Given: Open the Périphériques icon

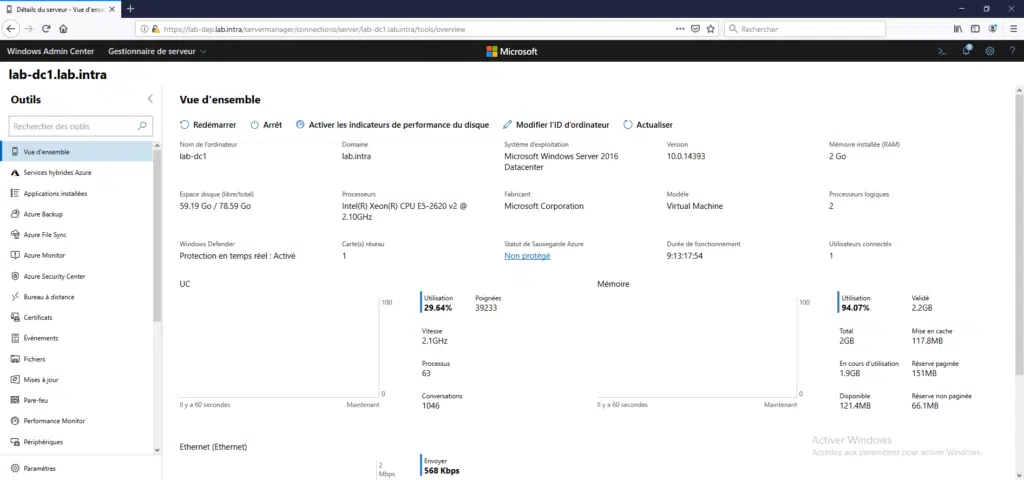Looking at the screenshot, I should [x=15, y=441].
